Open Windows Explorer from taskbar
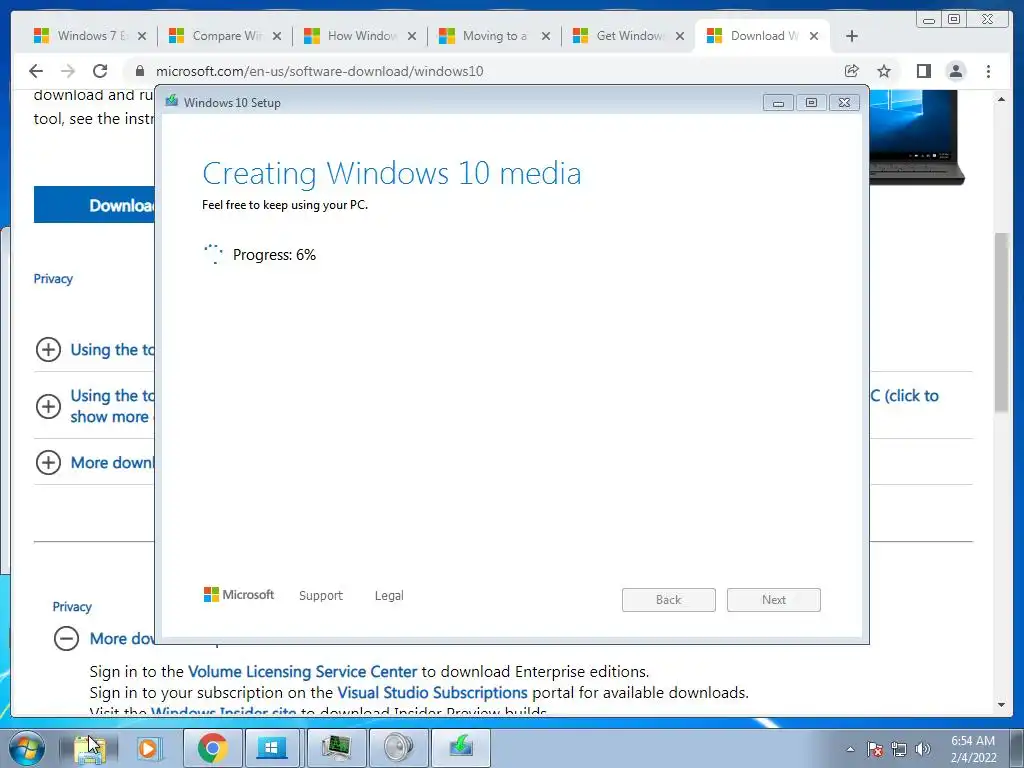1024x768 pixels. (89, 748)
